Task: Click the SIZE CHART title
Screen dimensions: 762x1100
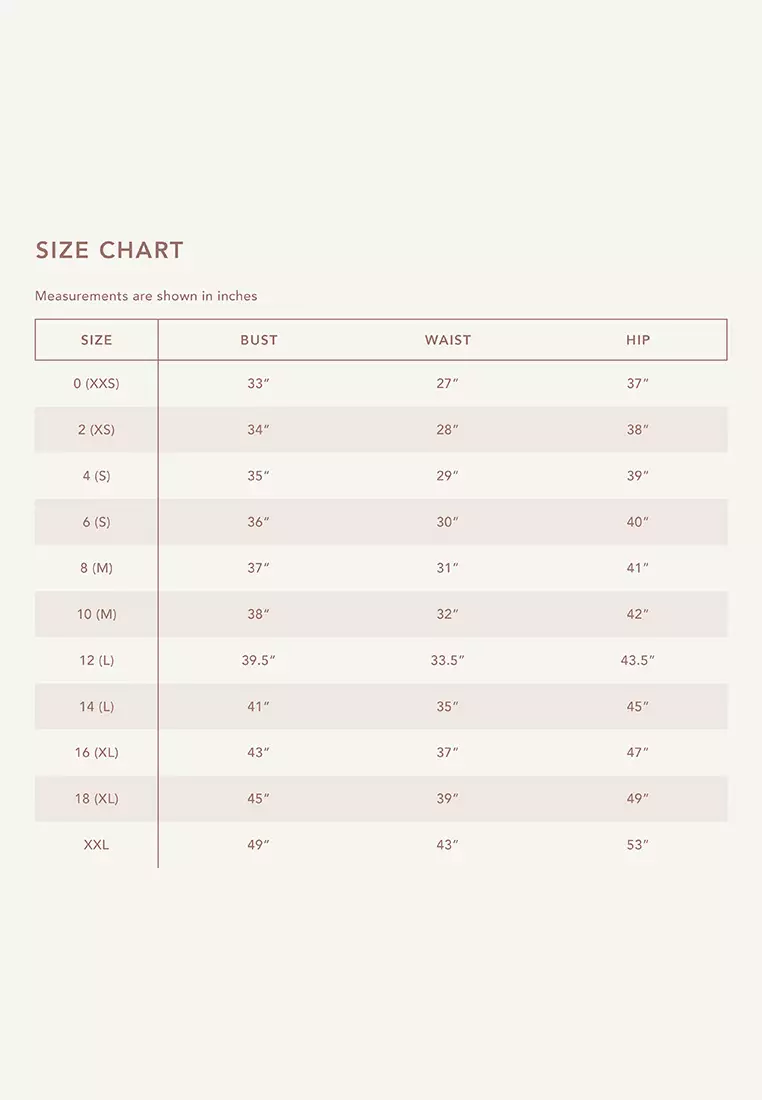Action: pos(110,250)
